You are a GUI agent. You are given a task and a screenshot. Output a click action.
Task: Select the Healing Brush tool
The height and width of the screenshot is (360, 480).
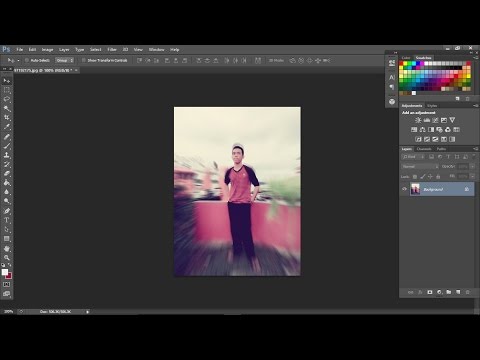(x=7, y=137)
